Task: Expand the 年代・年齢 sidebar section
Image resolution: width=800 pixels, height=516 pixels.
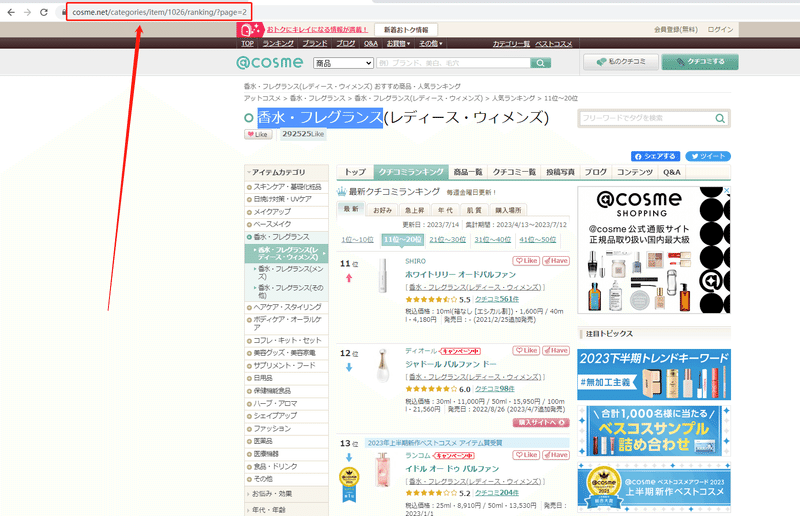Action: pyautogui.click(x=286, y=510)
